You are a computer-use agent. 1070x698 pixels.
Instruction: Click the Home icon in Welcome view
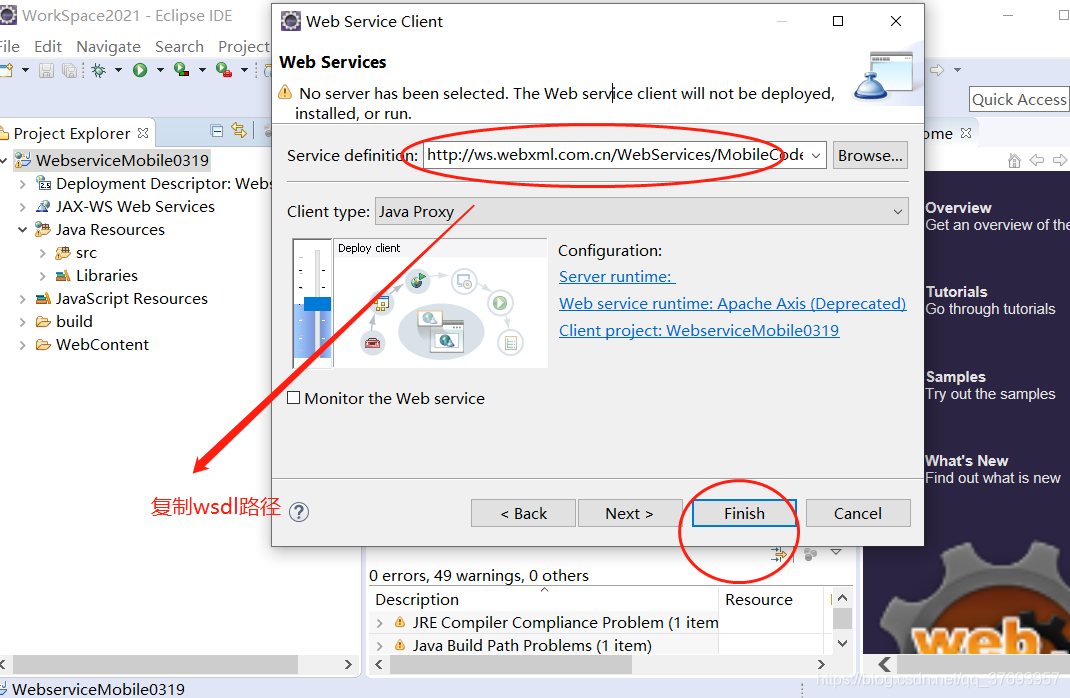coord(1014,161)
